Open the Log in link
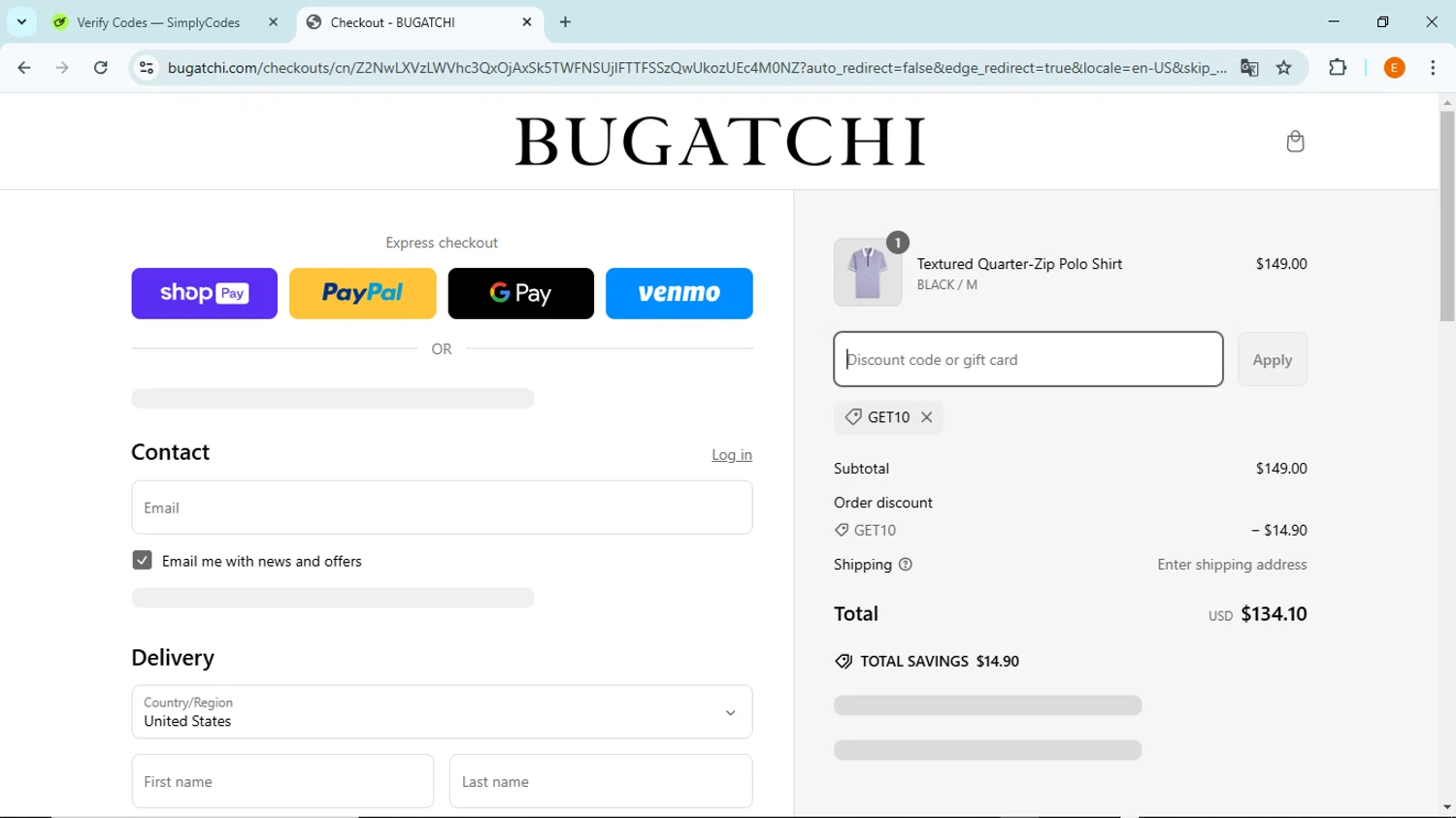 pyautogui.click(x=732, y=455)
